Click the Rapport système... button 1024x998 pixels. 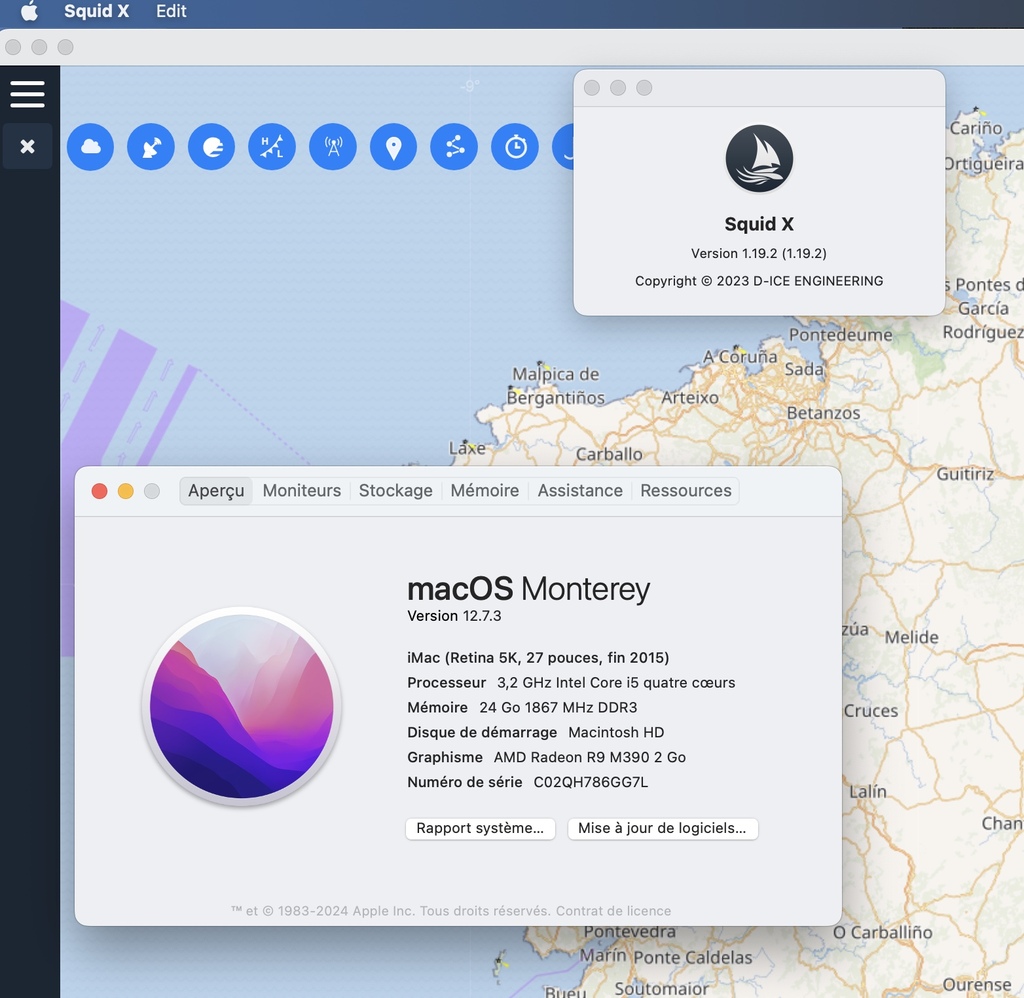pos(480,828)
